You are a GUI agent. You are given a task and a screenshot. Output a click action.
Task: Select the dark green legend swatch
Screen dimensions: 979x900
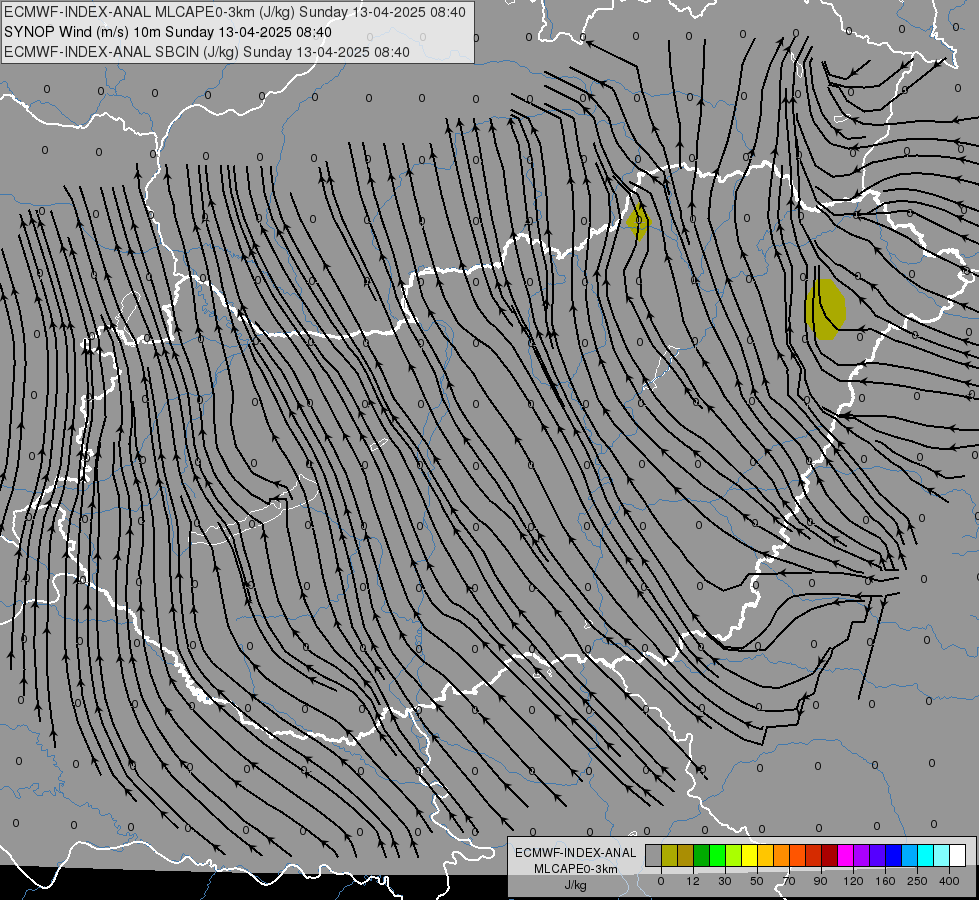coord(702,855)
